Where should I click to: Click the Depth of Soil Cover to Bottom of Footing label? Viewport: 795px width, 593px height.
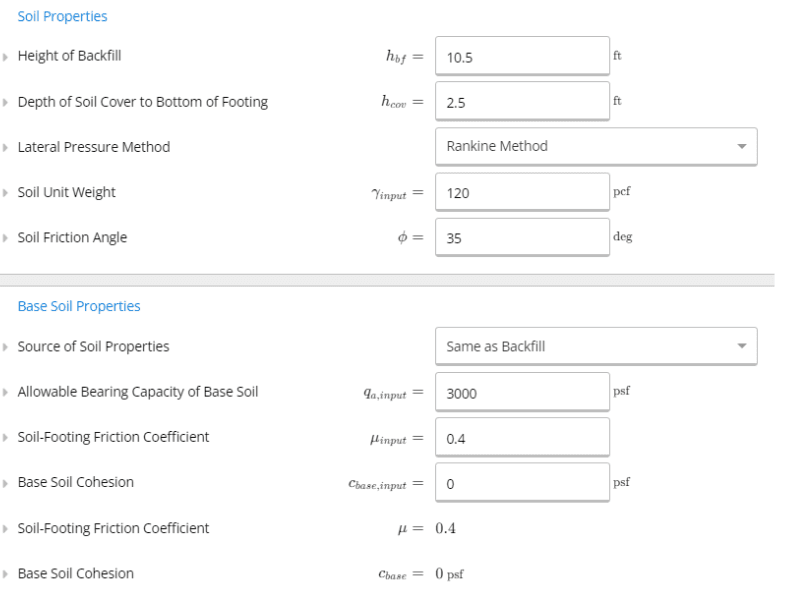pyautogui.click(x=143, y=102)
